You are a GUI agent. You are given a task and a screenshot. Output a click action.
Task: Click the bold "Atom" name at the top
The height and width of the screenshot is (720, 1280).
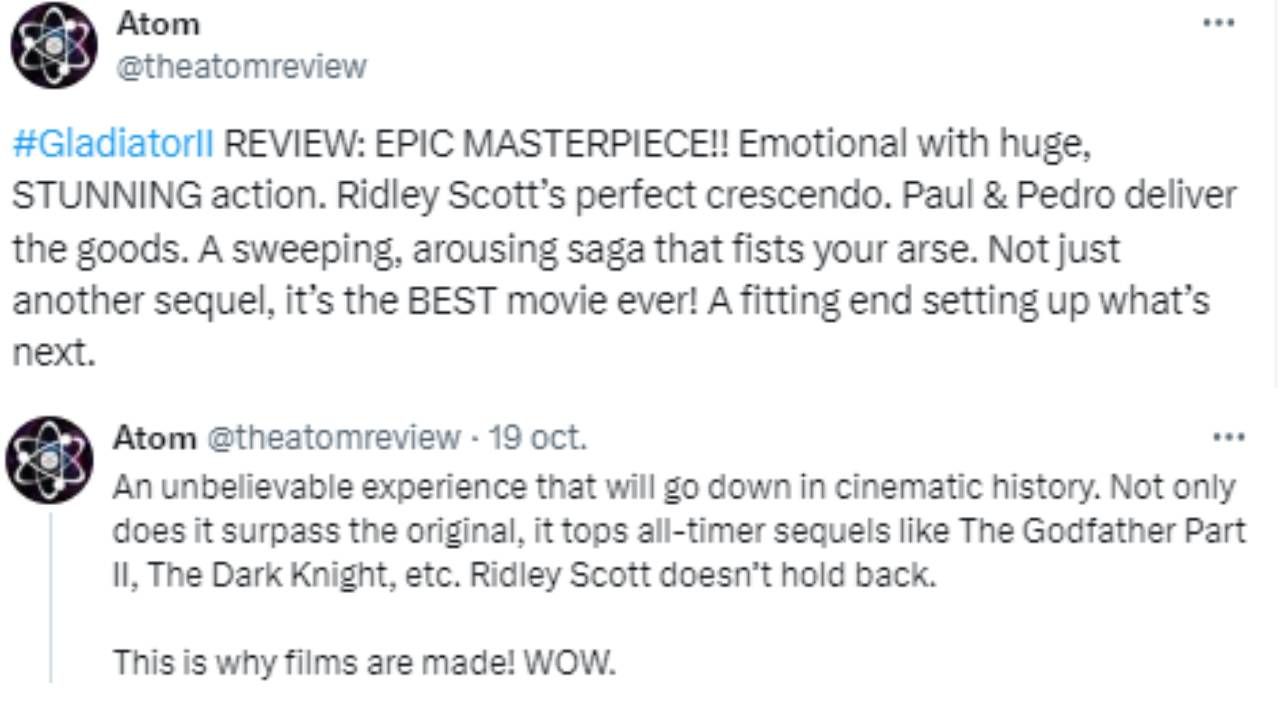[x=158, y=23]
